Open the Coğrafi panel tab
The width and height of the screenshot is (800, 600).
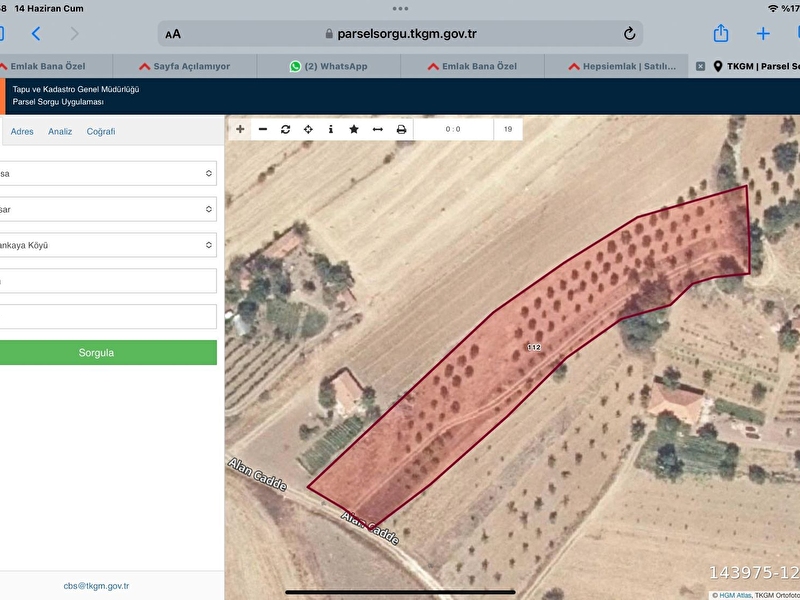point(101,132)
